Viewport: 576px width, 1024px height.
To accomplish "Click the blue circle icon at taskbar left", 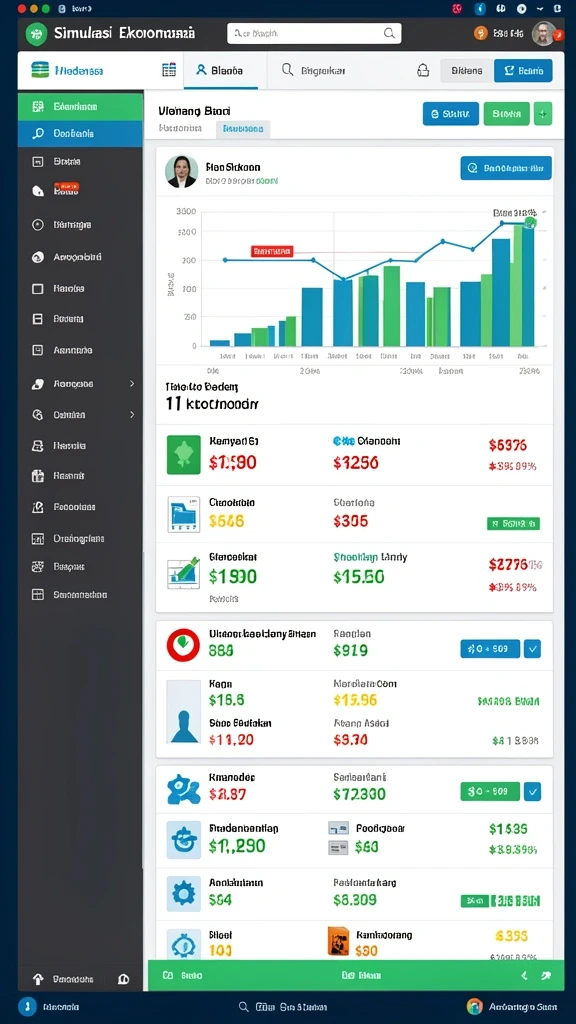I will pyautogui.click(x=27, y=1006).
